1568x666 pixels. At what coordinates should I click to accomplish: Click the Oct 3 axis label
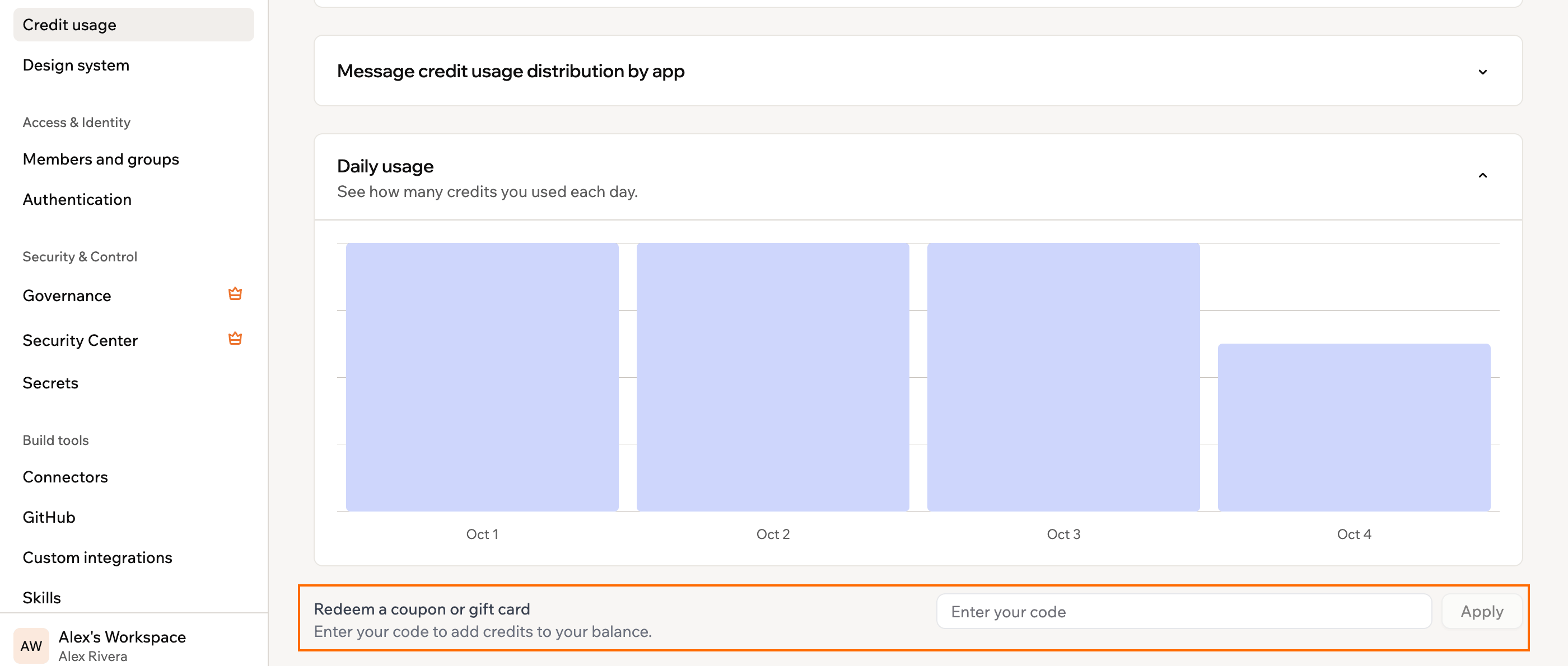(x=1063, y=534)
